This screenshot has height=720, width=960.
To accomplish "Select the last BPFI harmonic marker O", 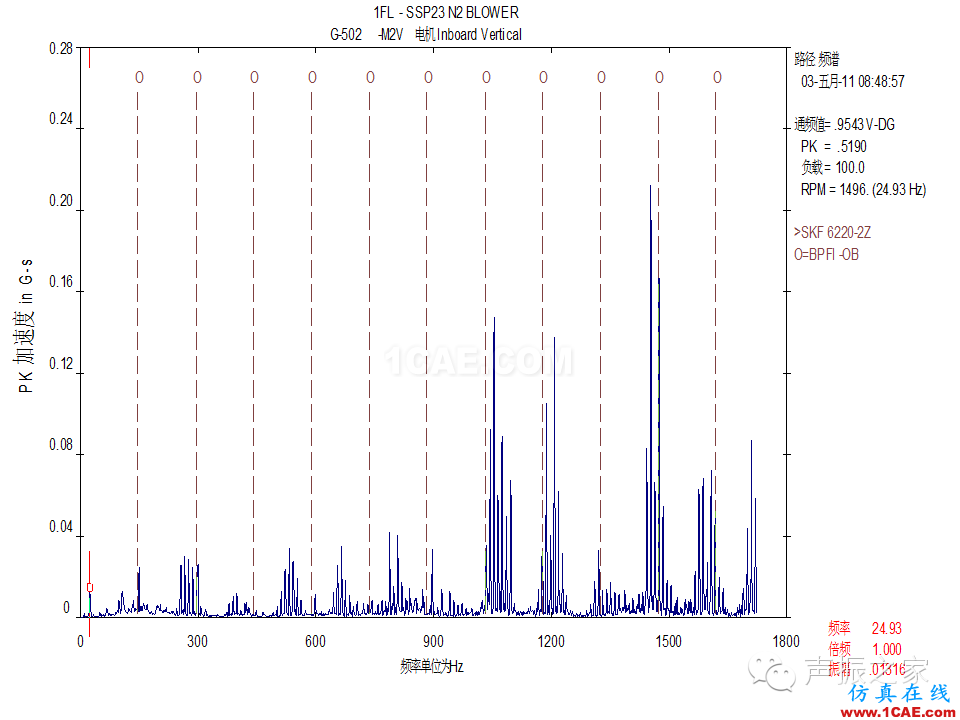I will (718, 78).
